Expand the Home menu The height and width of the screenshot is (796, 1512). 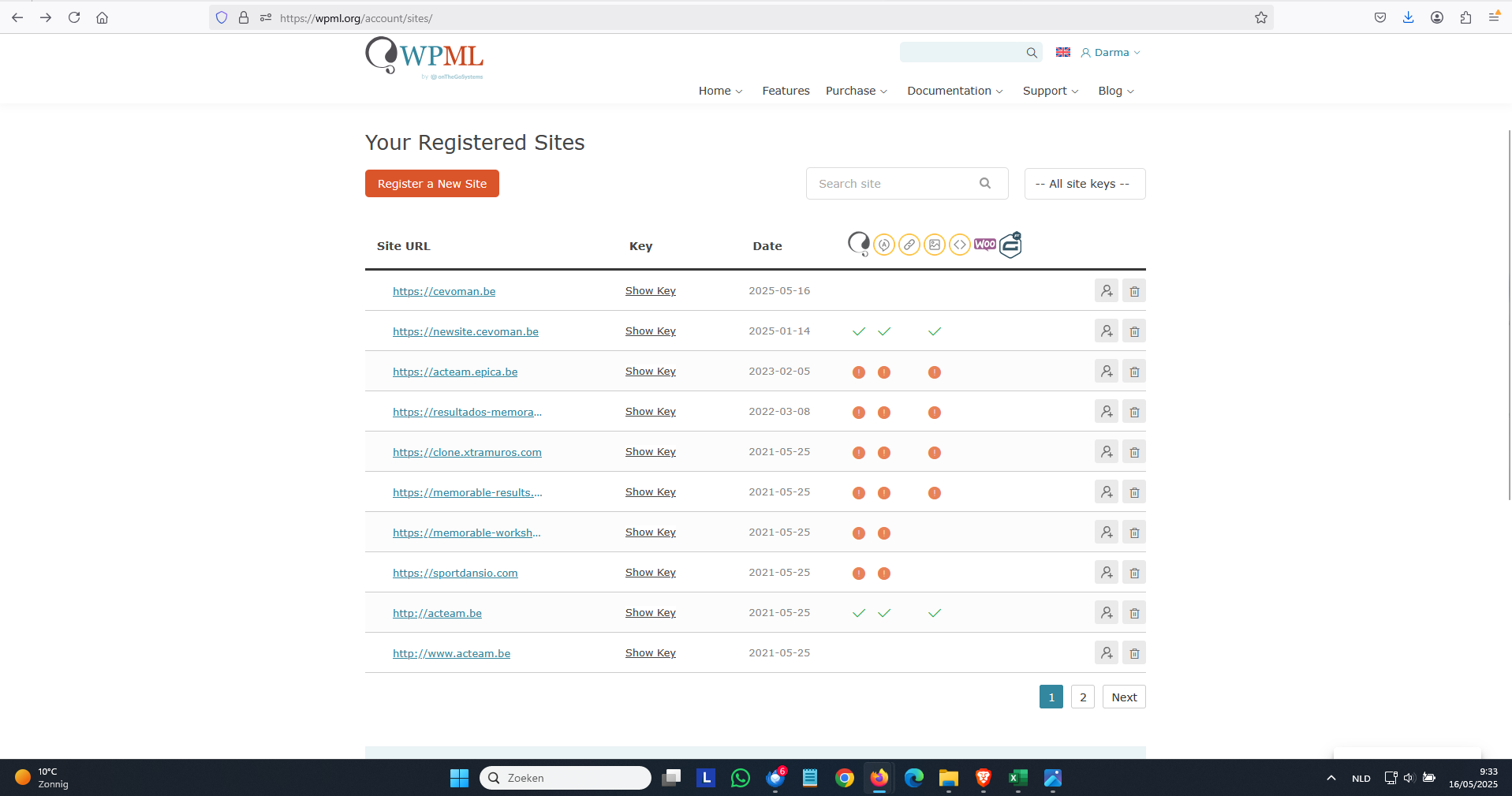tap(720, 91)
